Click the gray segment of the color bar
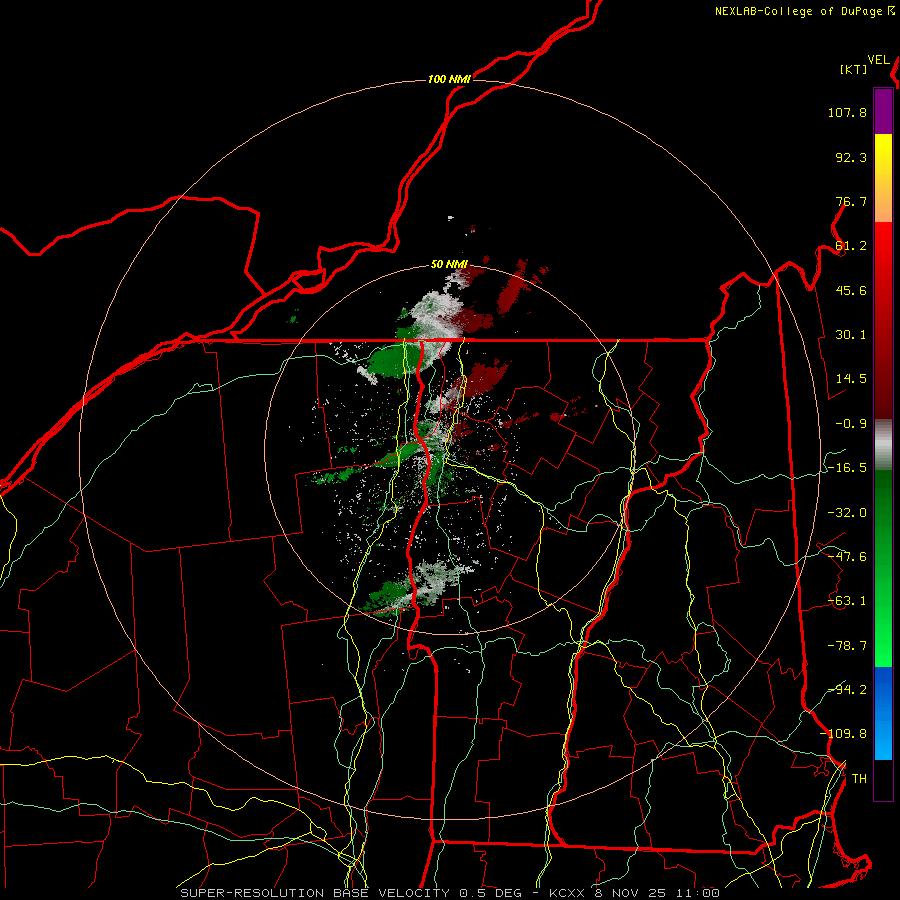The image size is (900, 900). point(883,445)
